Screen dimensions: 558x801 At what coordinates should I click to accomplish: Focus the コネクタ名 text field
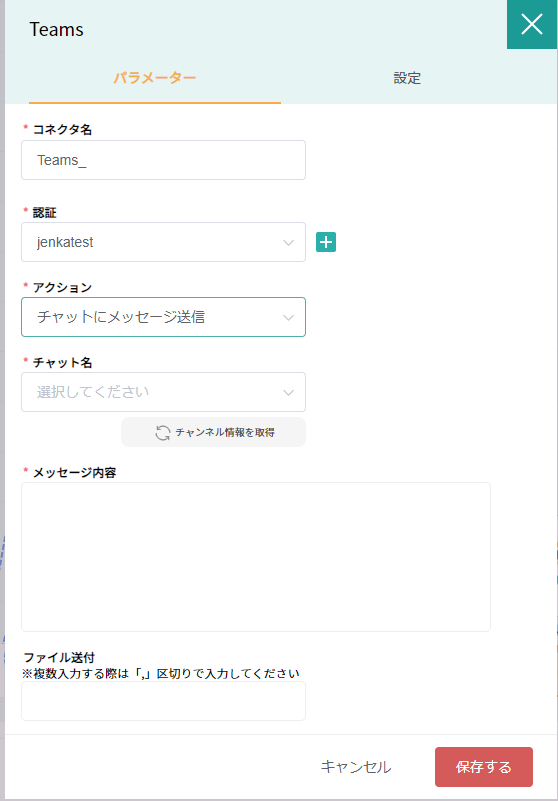[x=164, y=160]
